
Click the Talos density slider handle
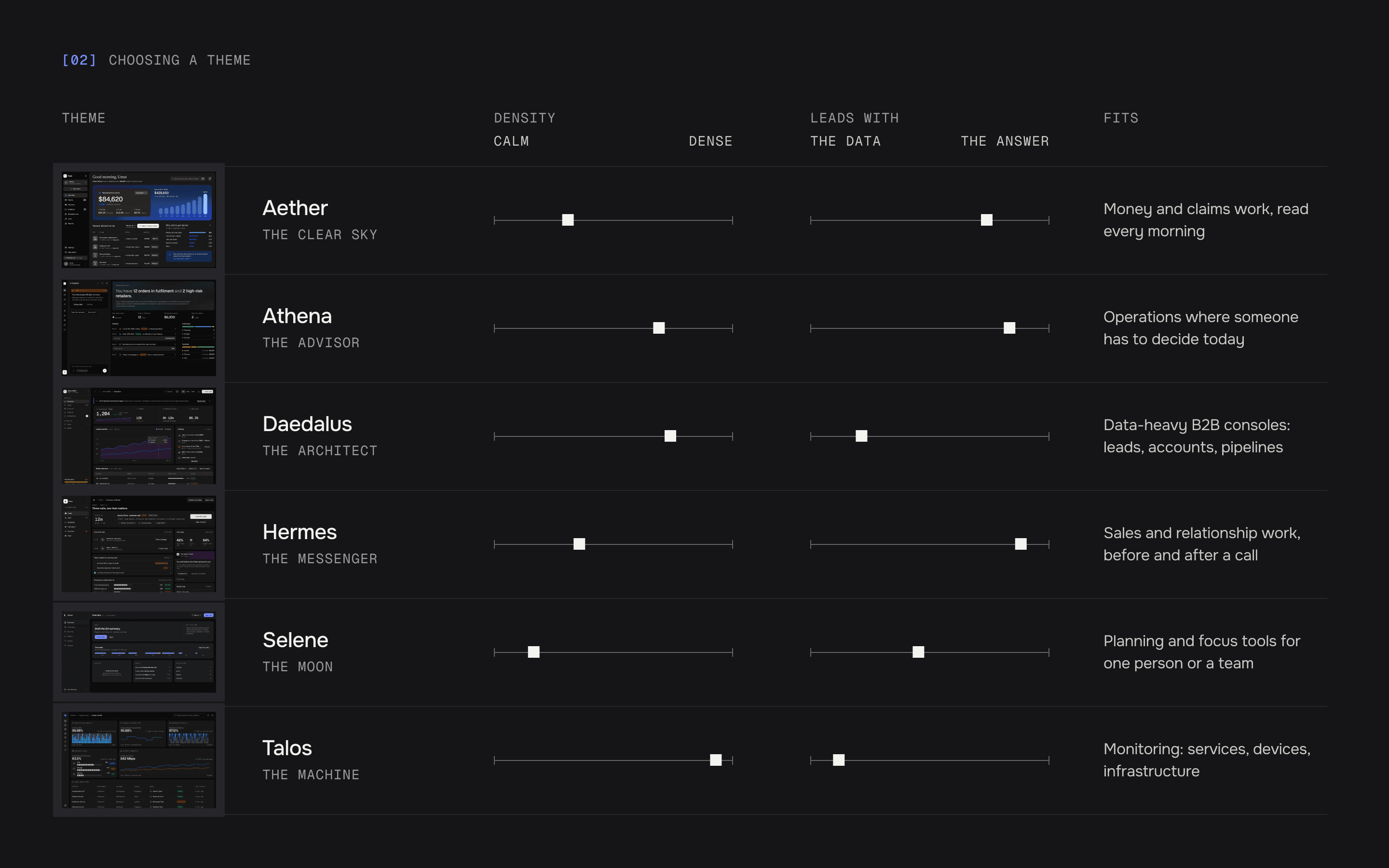tap(716, 760)
